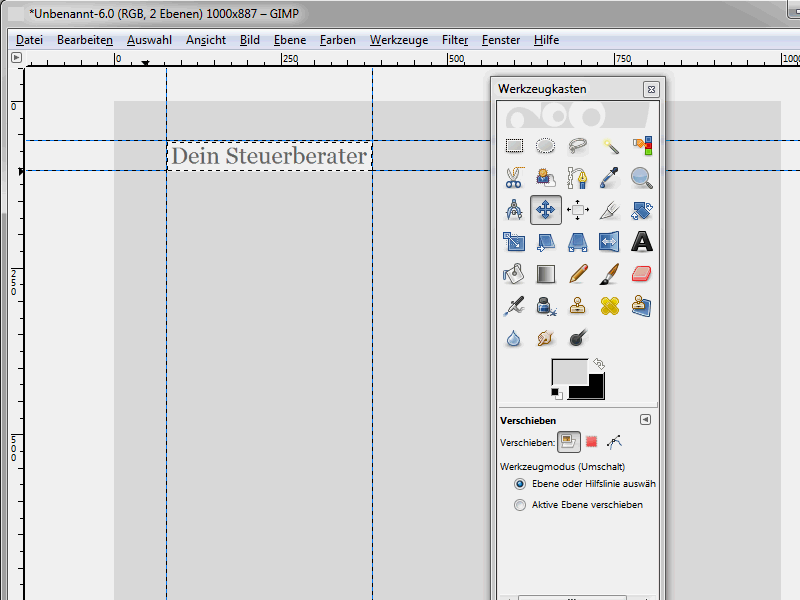Image resolution: width=800 pixels, height=600 pixels.
Task: Close the Werkzeugkasten panel
Action: coord(651,89)
